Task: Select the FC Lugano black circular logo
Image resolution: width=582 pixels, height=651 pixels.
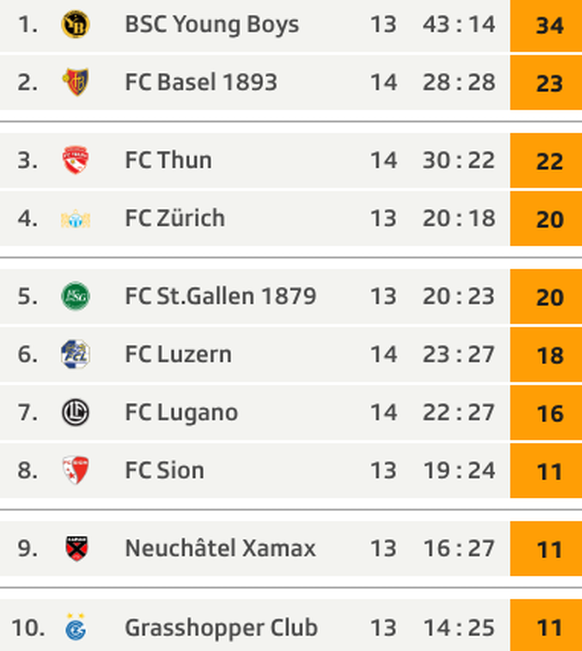Action: point(75,412)
